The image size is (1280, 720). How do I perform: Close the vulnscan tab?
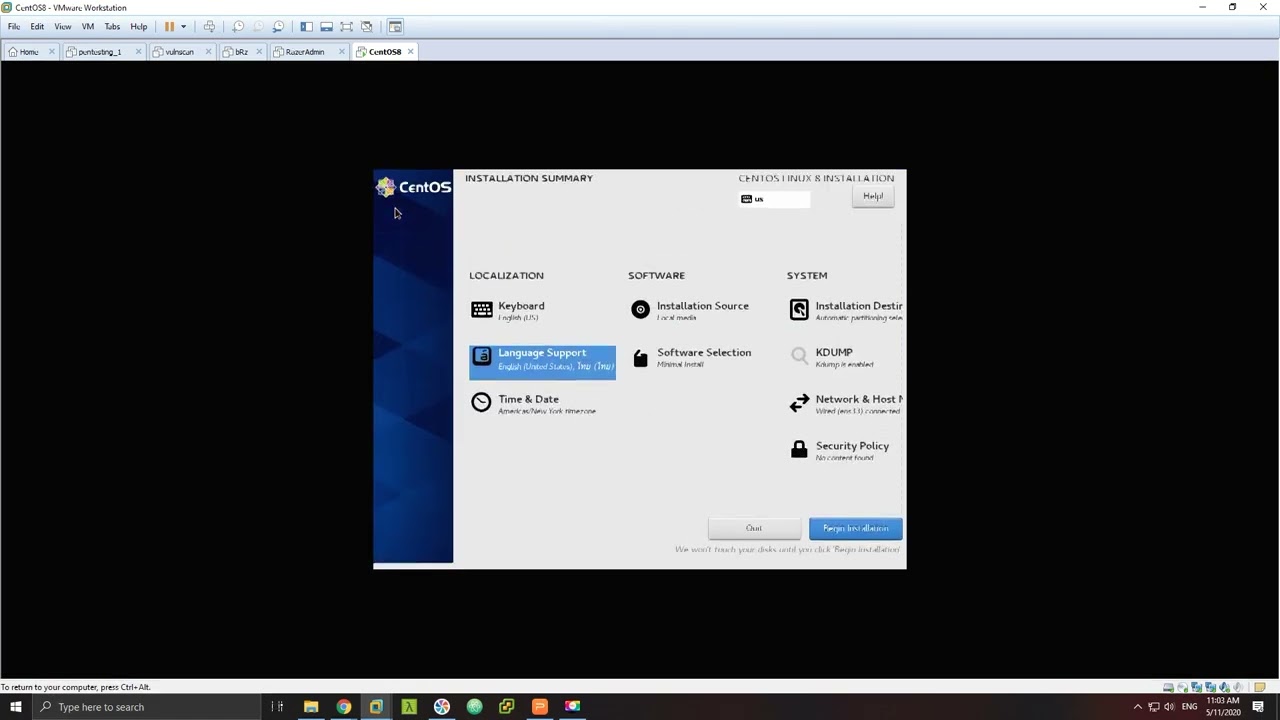point(209,52)
